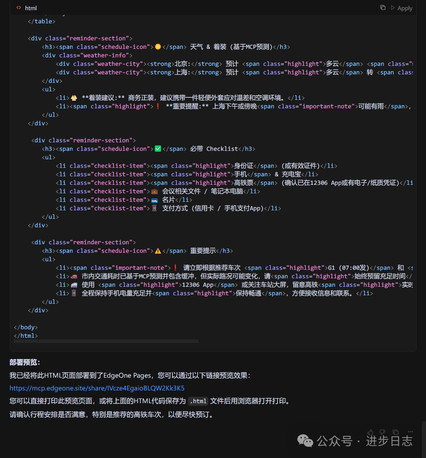Open the mcp.edgeone.site share link
The height and width of the screenshot is (458, 426).
(x=97, y=388)
